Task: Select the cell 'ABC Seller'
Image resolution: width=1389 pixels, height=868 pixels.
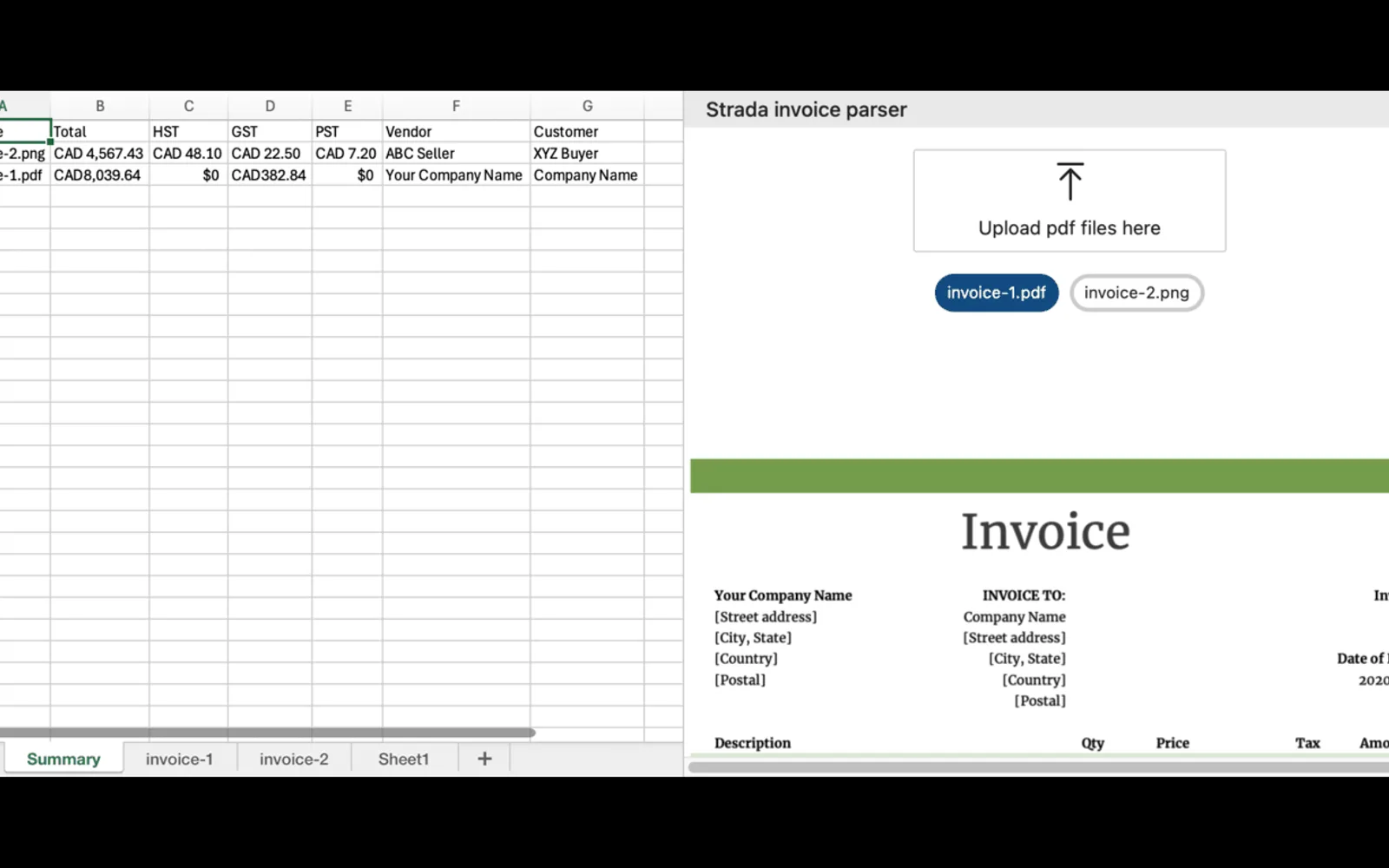Action: click(x=456, y=154)
